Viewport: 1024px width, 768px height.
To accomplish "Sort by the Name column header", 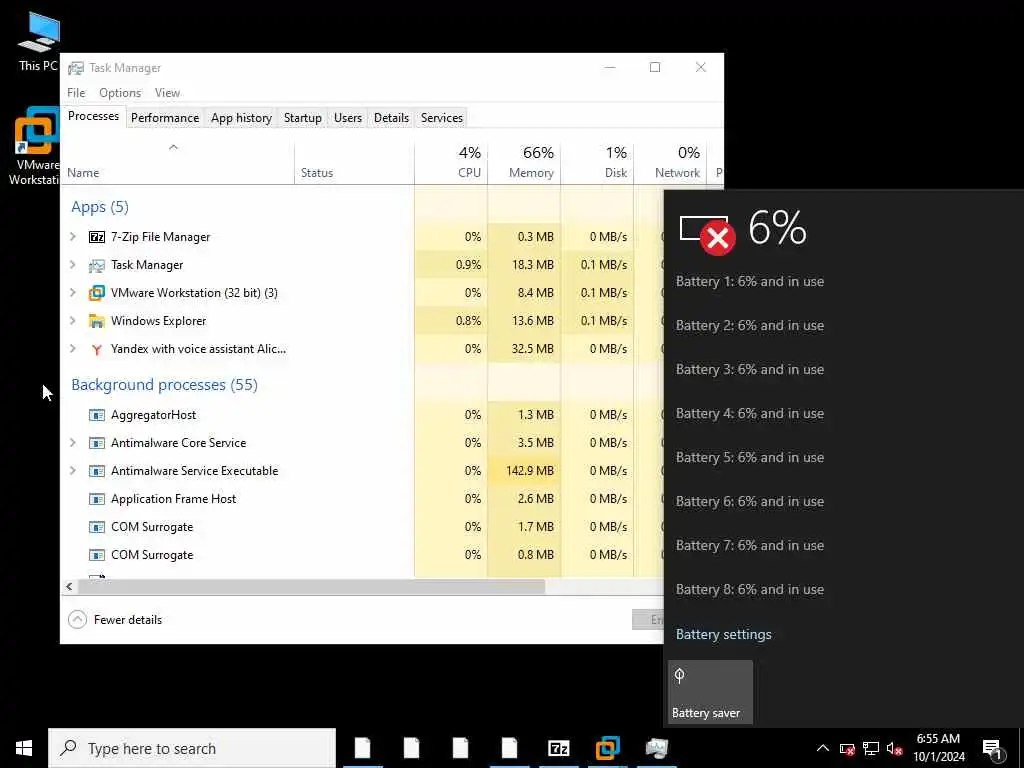I will pyautogui.click(x=177, y=163).
